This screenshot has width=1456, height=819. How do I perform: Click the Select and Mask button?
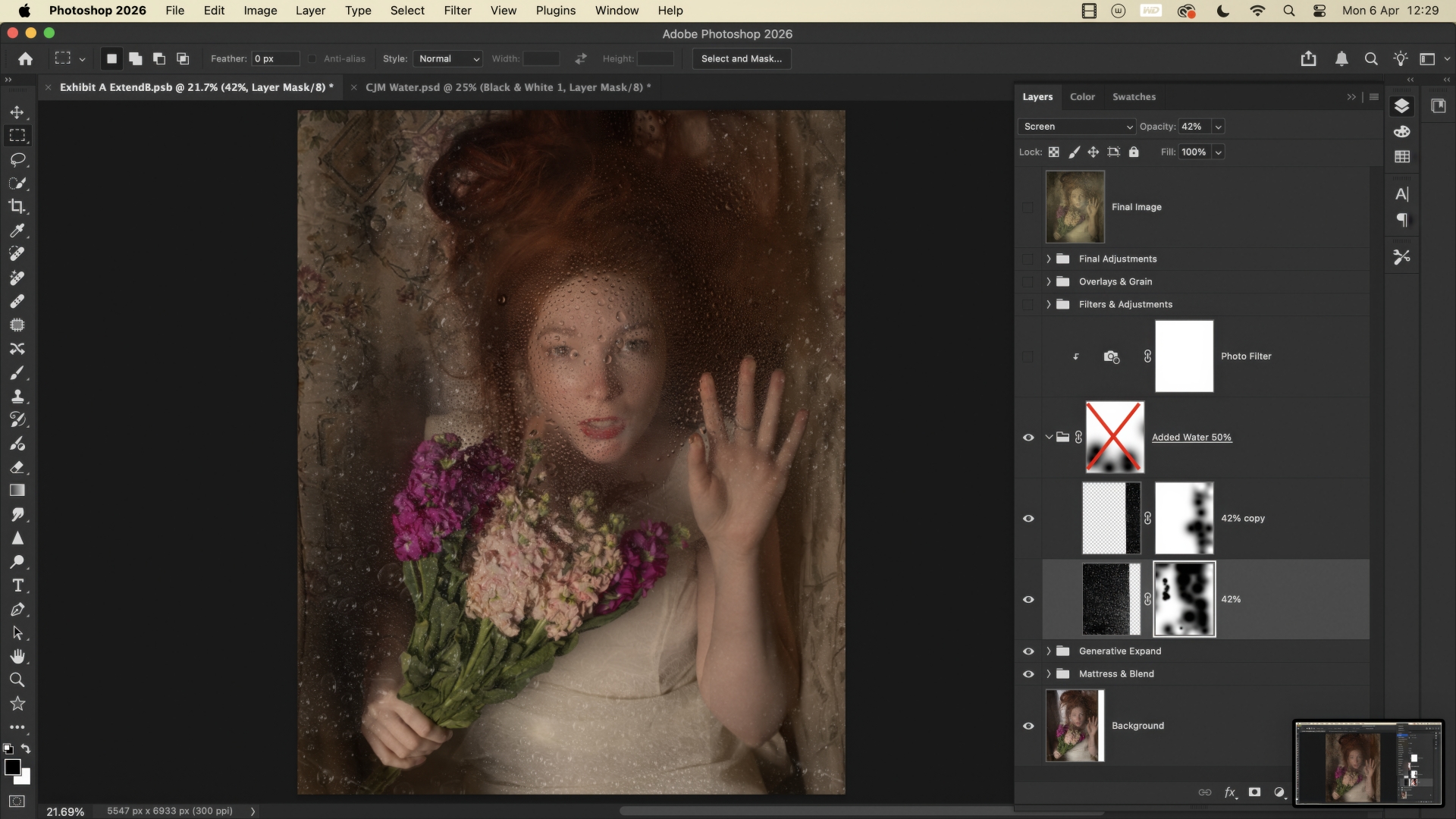click(x=741, y=58)
